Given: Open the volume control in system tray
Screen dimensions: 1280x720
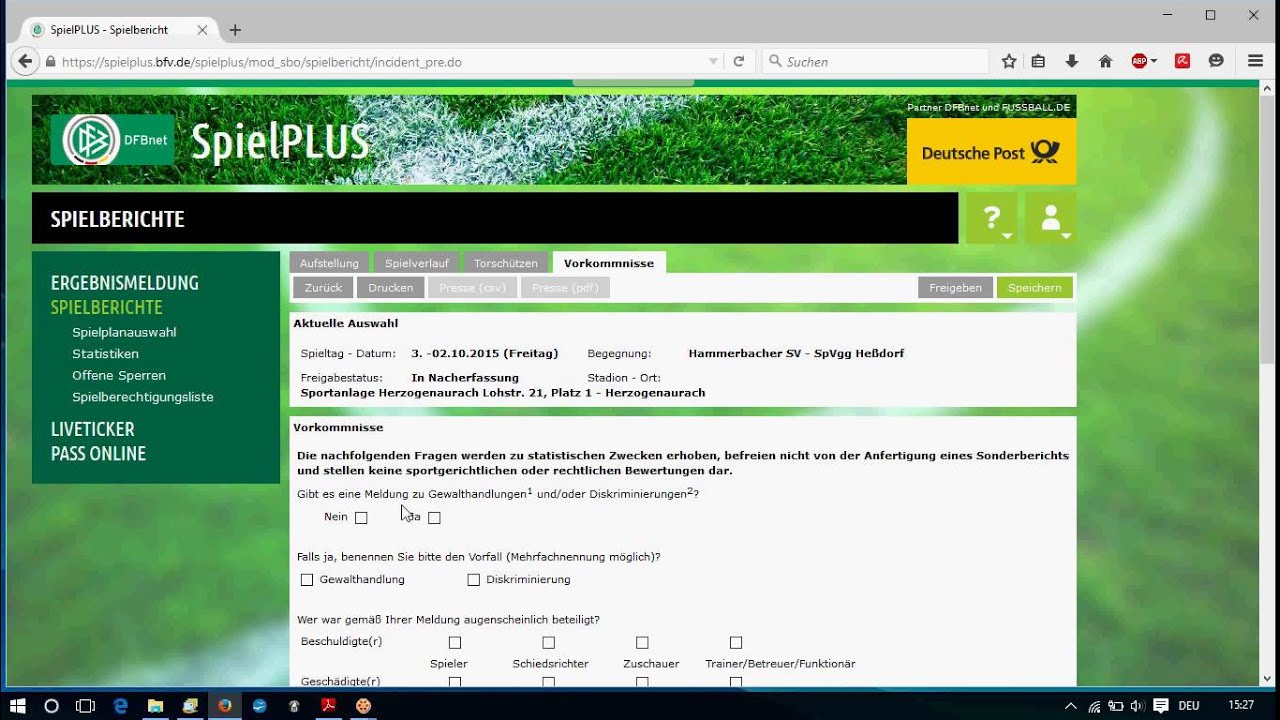Looking at the screenshot, I should click(1137, 705).
